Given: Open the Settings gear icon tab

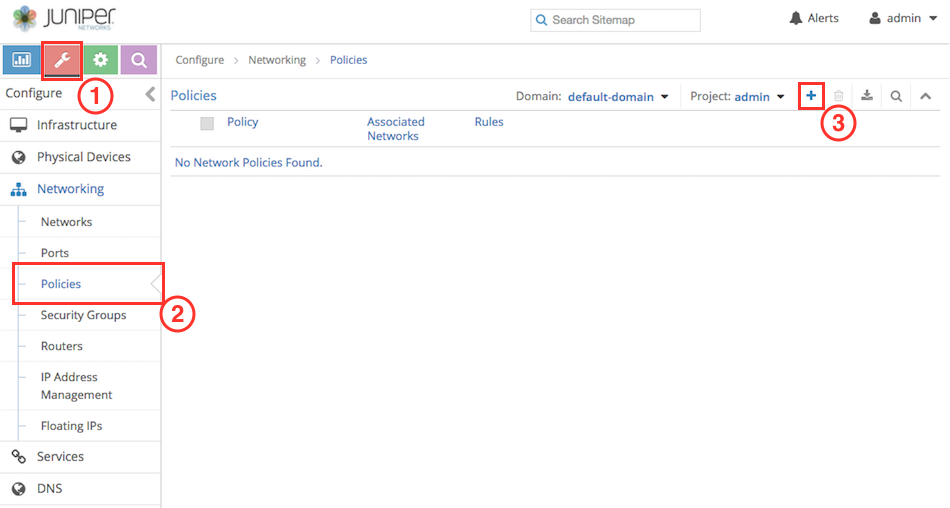Looking at the screenshot, I should pos(100,60).
